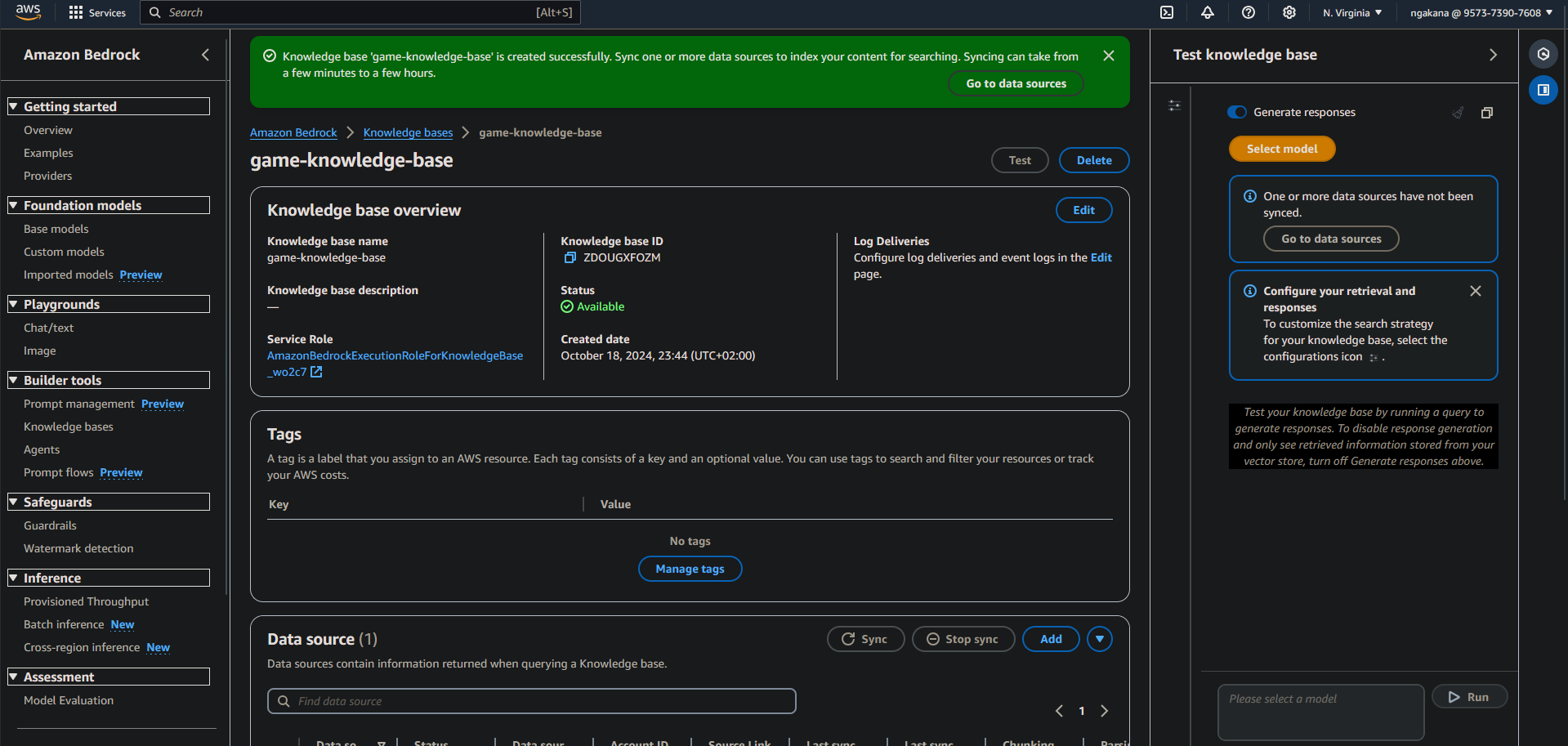Screen dimensions: 1568x746
Task: Toggle the side panel icon
Action: (1543, 90)
